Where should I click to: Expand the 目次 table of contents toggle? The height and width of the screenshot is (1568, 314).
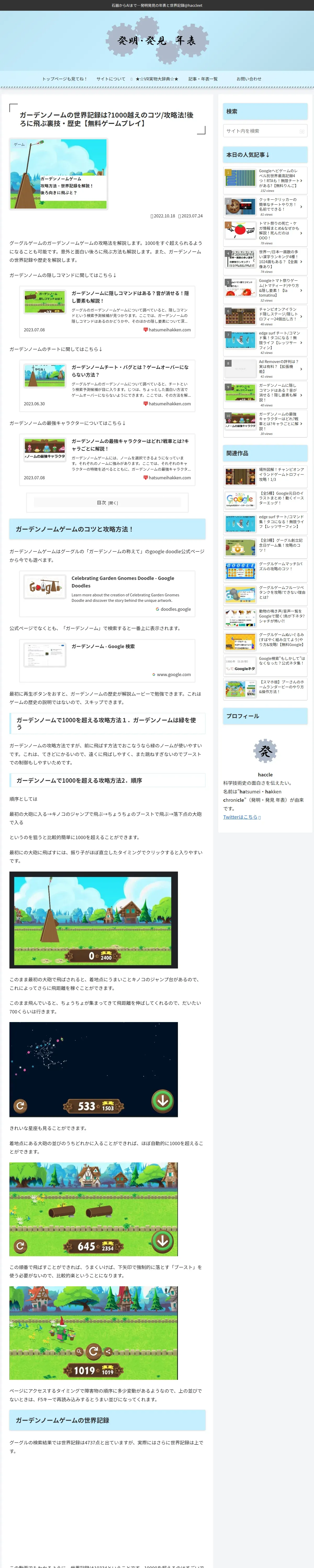tap(107, 502)
